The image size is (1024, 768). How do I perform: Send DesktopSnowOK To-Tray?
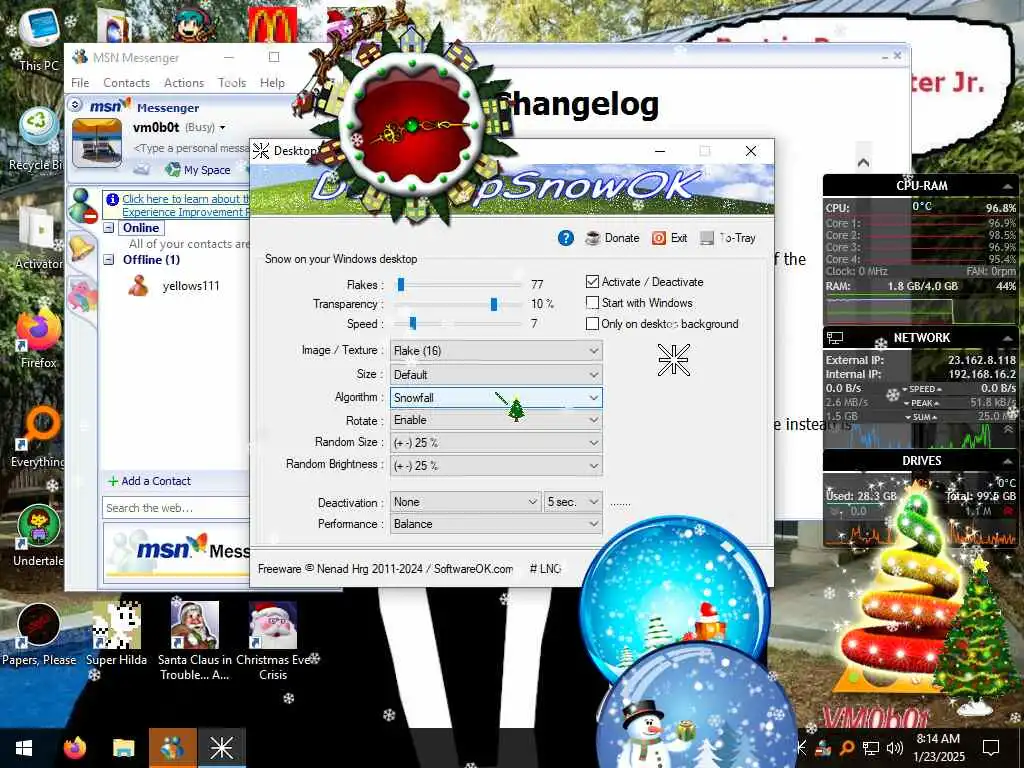pos(728,238)
